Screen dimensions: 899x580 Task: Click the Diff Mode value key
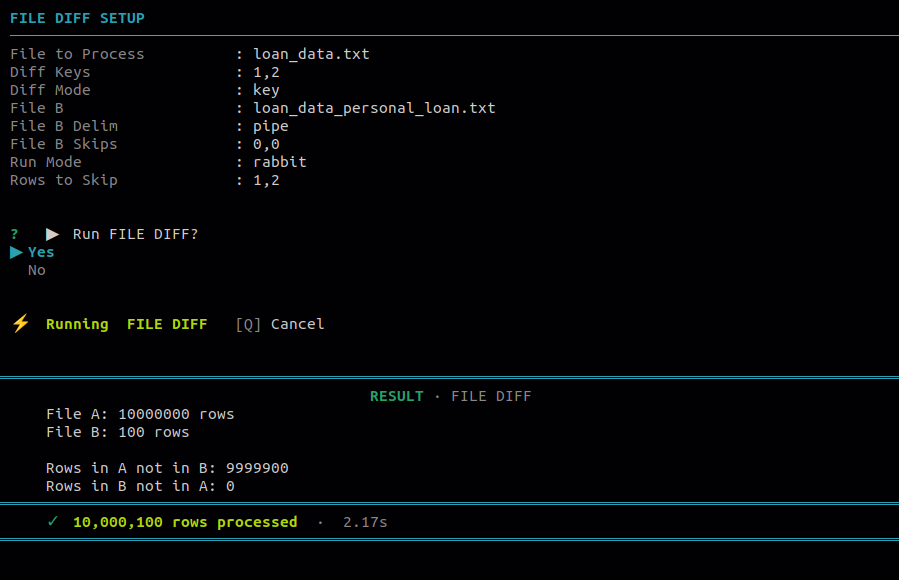point(266,91)
